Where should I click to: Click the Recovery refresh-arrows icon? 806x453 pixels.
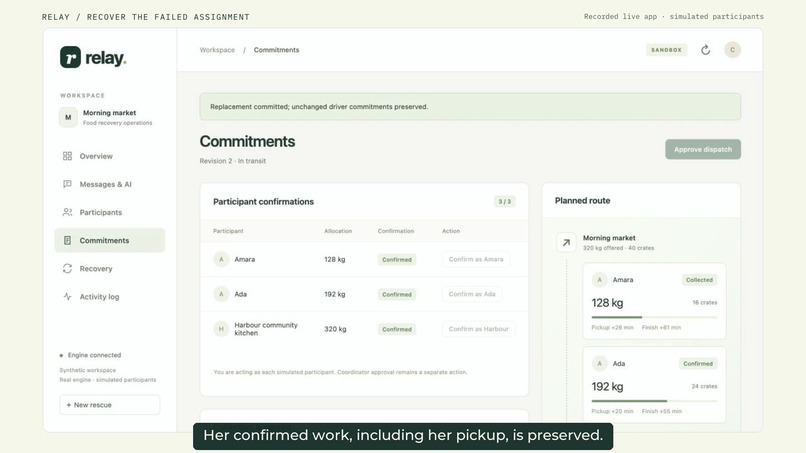pos(67,268)
